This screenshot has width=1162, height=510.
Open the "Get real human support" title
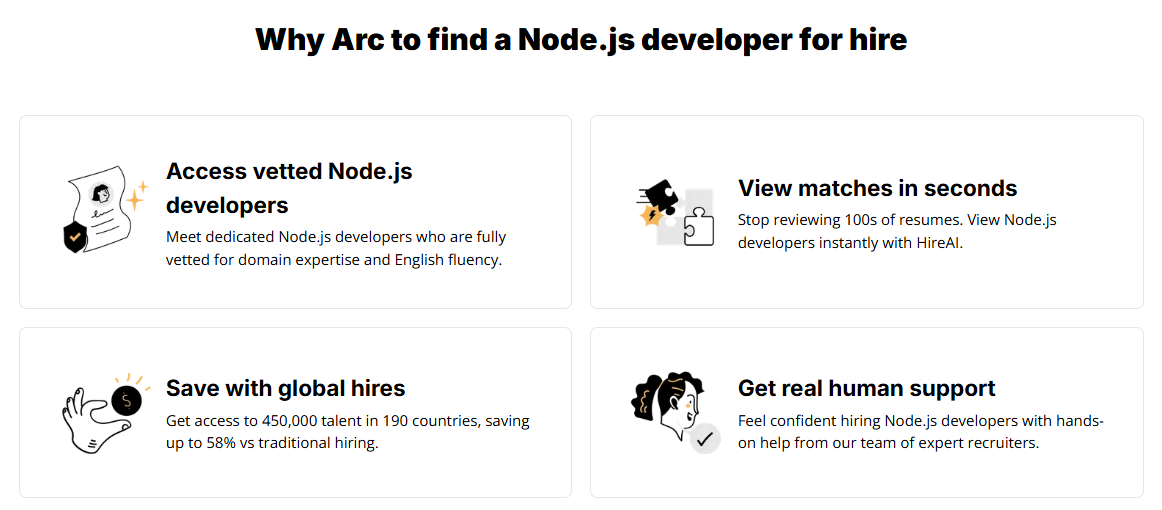coord(866,388)
